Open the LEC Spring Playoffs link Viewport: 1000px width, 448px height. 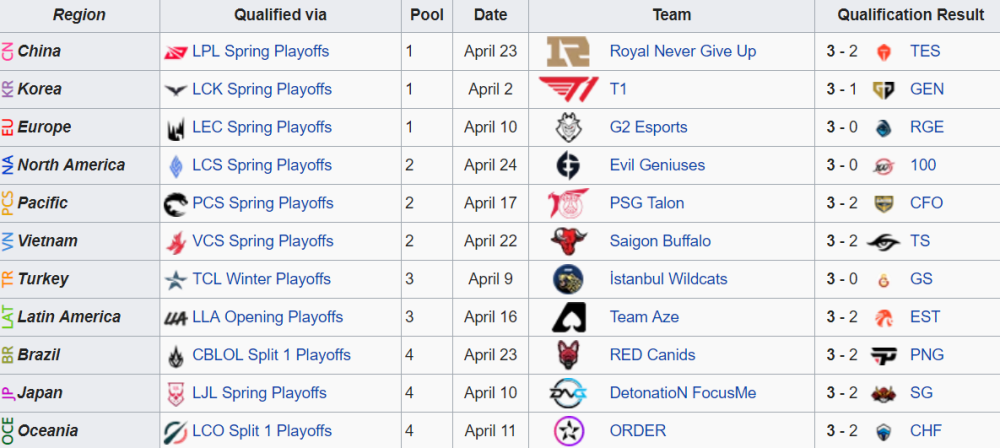click(x=261, y=127)
